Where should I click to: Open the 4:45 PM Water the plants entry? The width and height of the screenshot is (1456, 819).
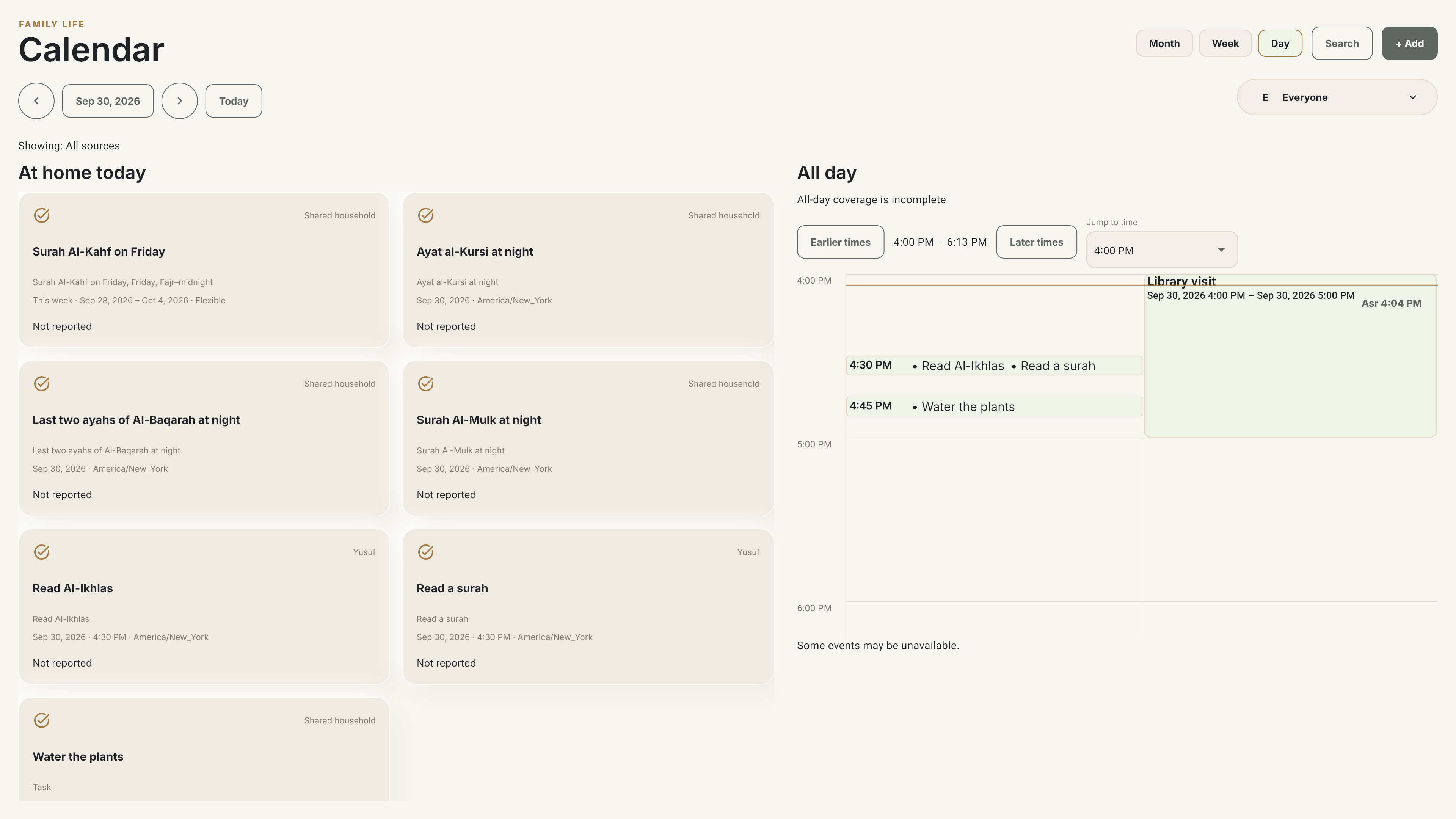click(994, 406)
